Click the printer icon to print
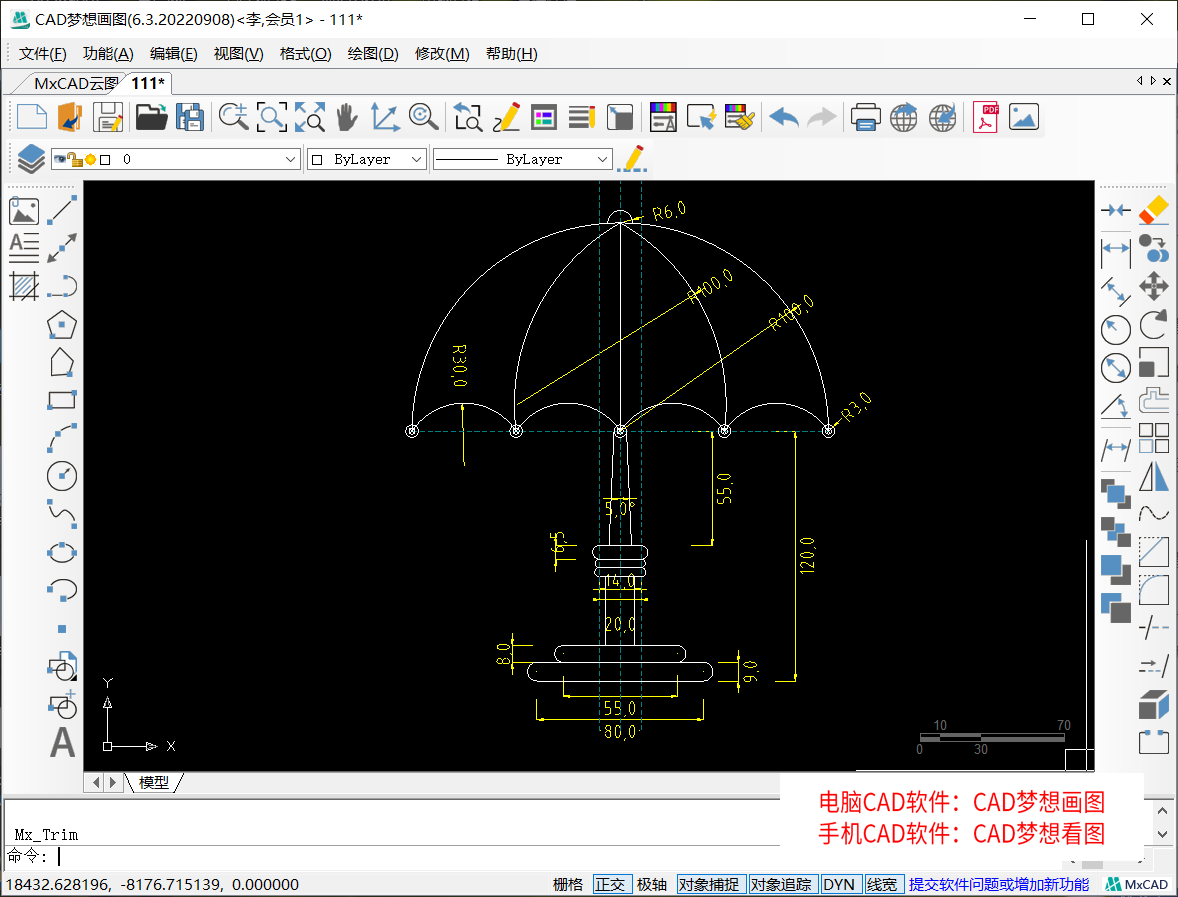The image size is (1178, 897). point(865,117)
